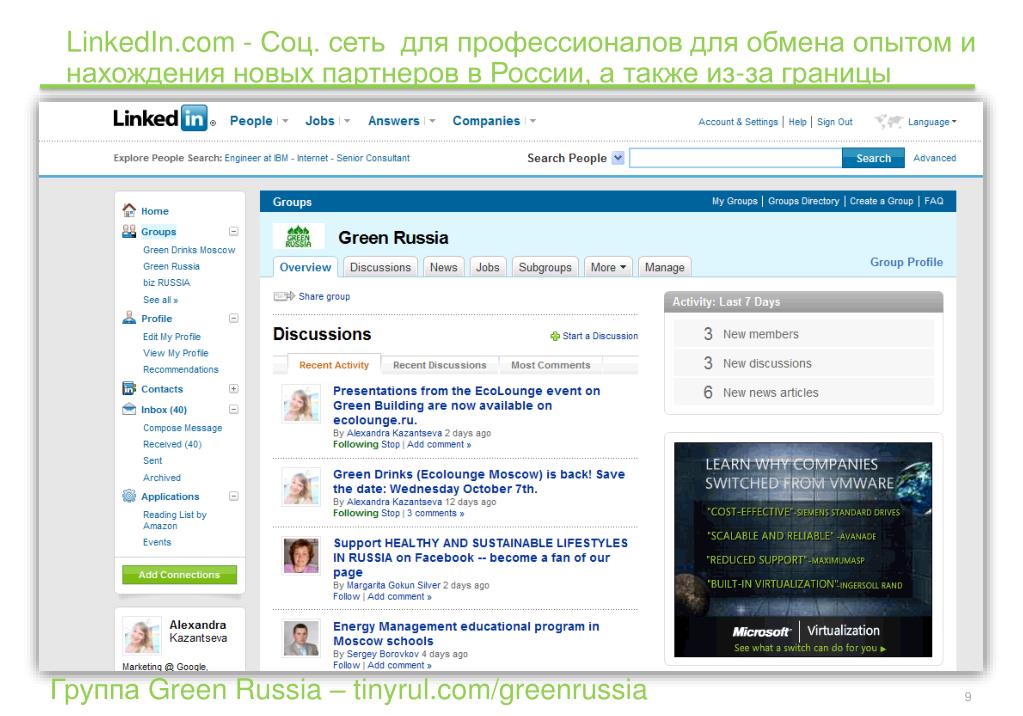Collapse the Applications sidebar section

(234, 496)
